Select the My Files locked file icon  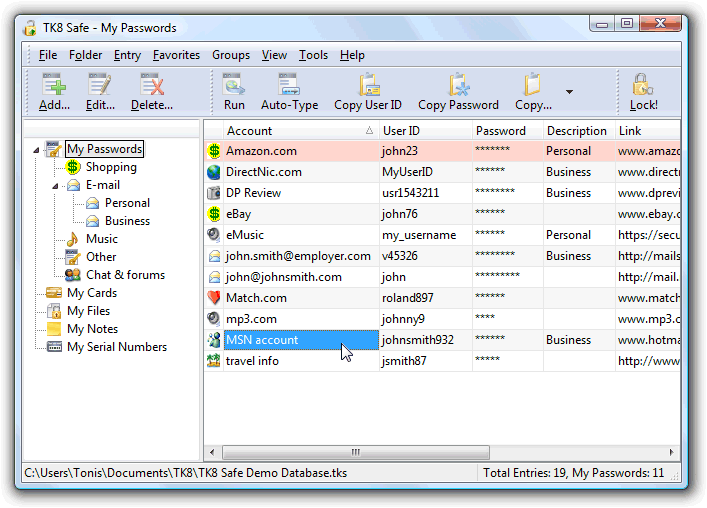[54, 311]
